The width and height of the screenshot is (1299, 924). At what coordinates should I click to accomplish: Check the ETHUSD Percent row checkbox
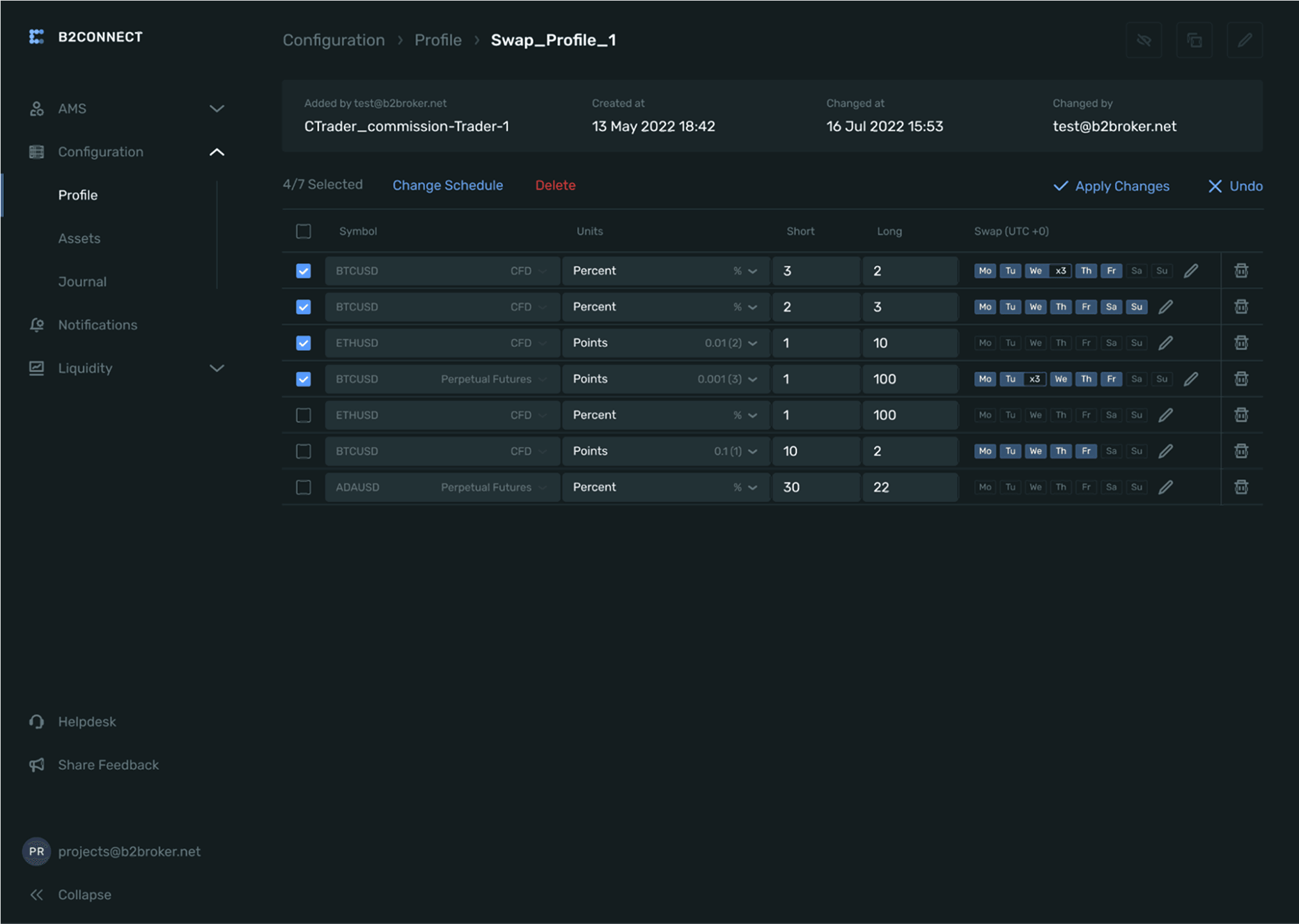[x=304, y=415]
